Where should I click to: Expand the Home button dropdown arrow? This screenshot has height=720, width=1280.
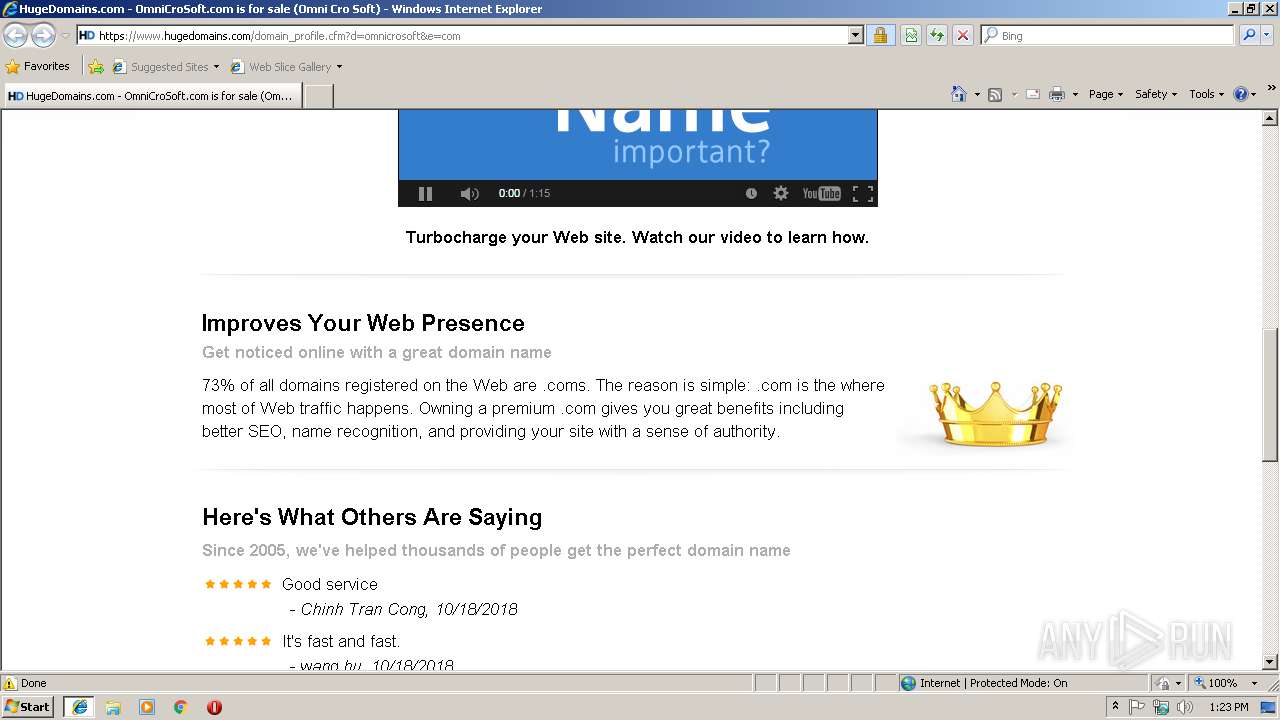(976, 94)
